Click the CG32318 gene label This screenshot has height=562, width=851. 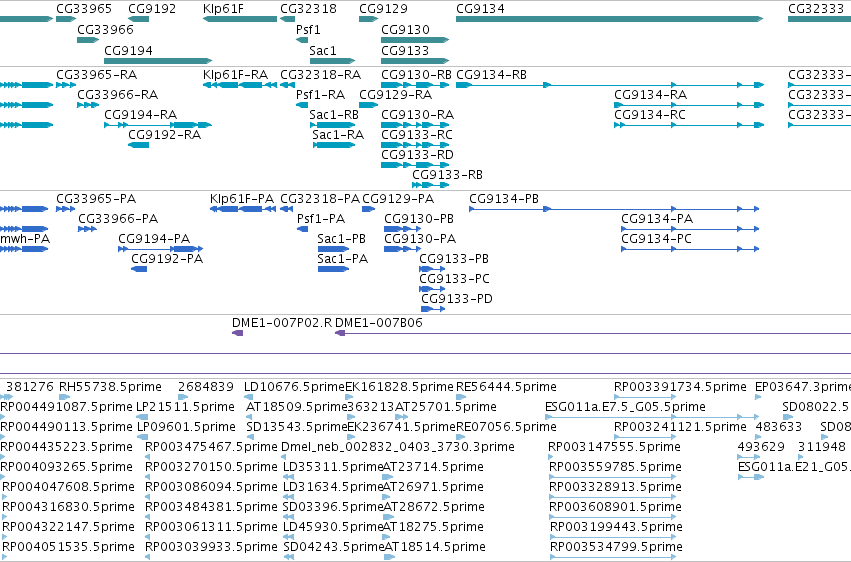[x=308, y=9]
